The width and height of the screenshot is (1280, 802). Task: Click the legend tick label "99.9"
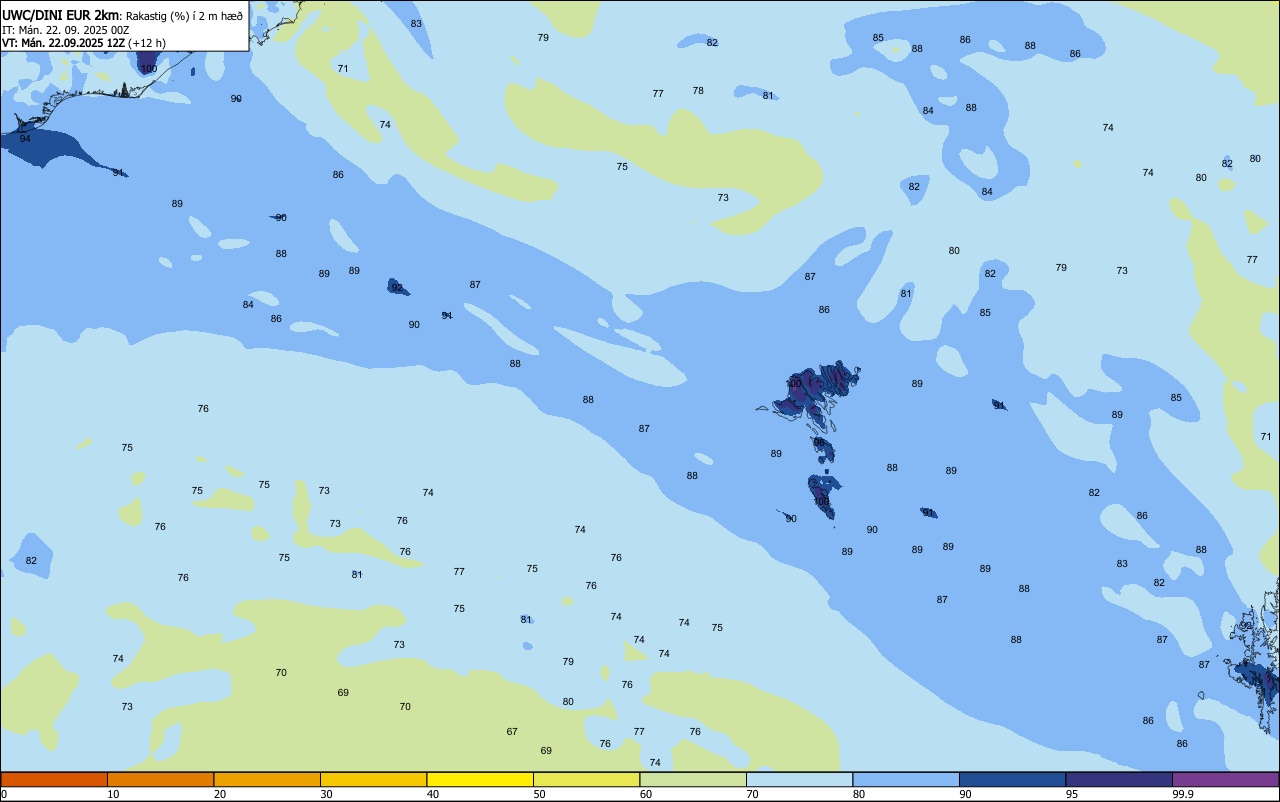[x=1183, y=794]
